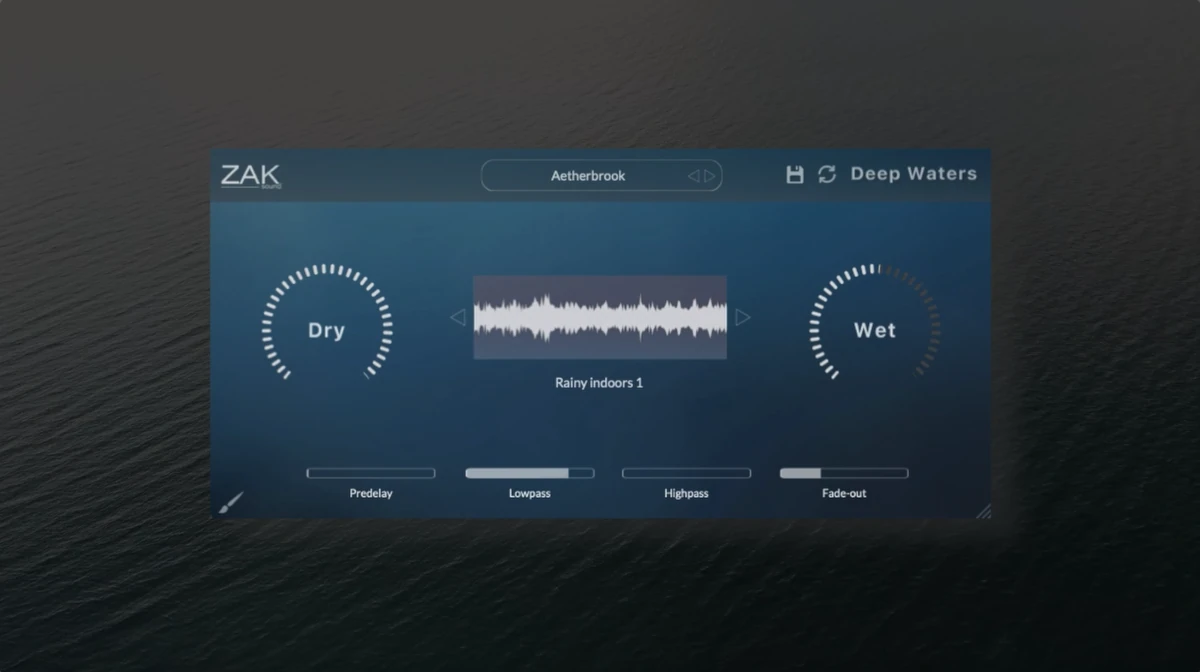Viewport: 1200px width, 672px height.
Task: Click the right arrow beside the waveform display
Action: pos(743,317)
